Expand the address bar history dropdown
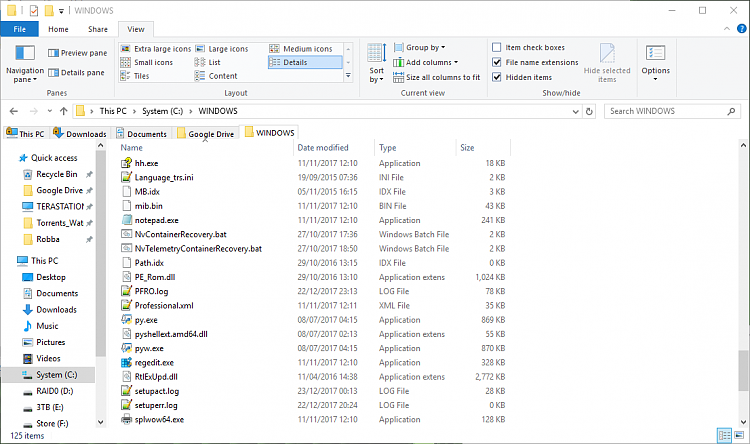750x444 pixels. coord(575,111)
